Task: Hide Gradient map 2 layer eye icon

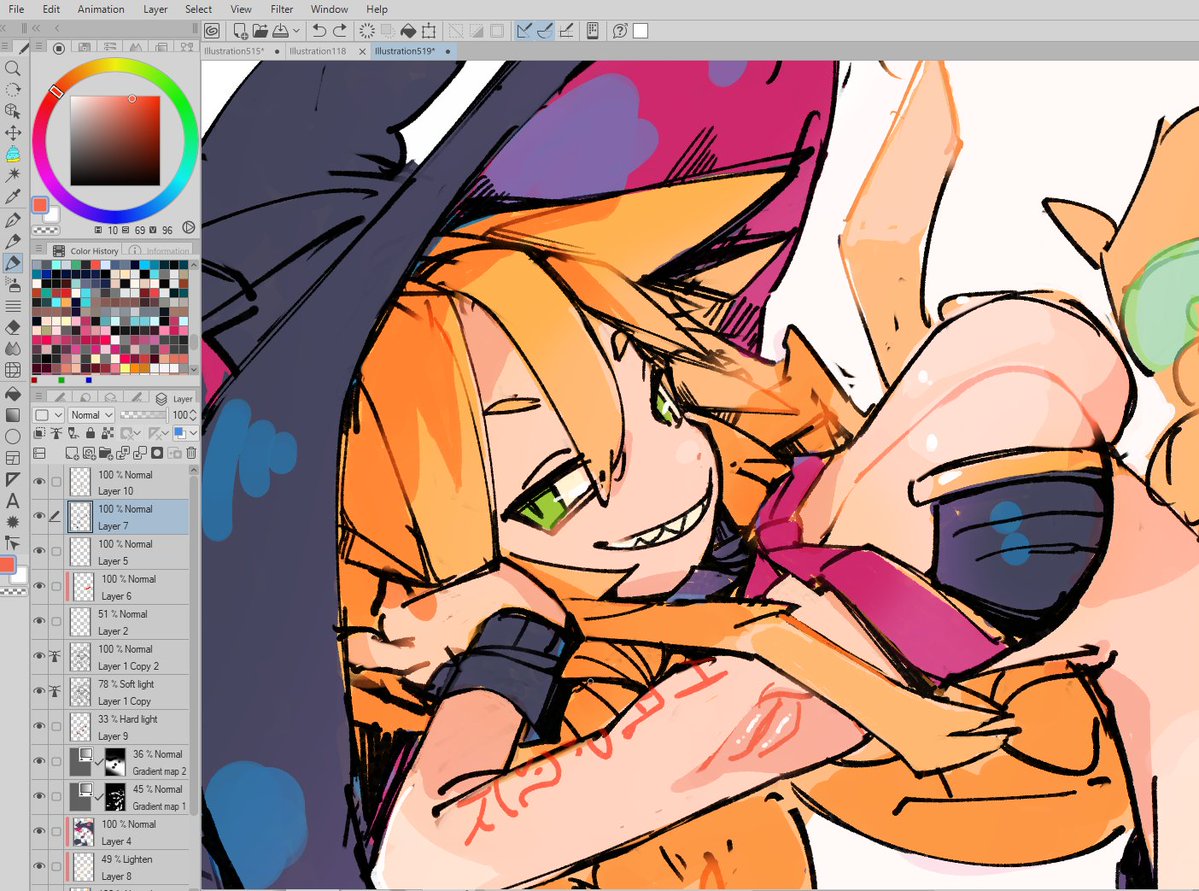Action: (39, 761)
